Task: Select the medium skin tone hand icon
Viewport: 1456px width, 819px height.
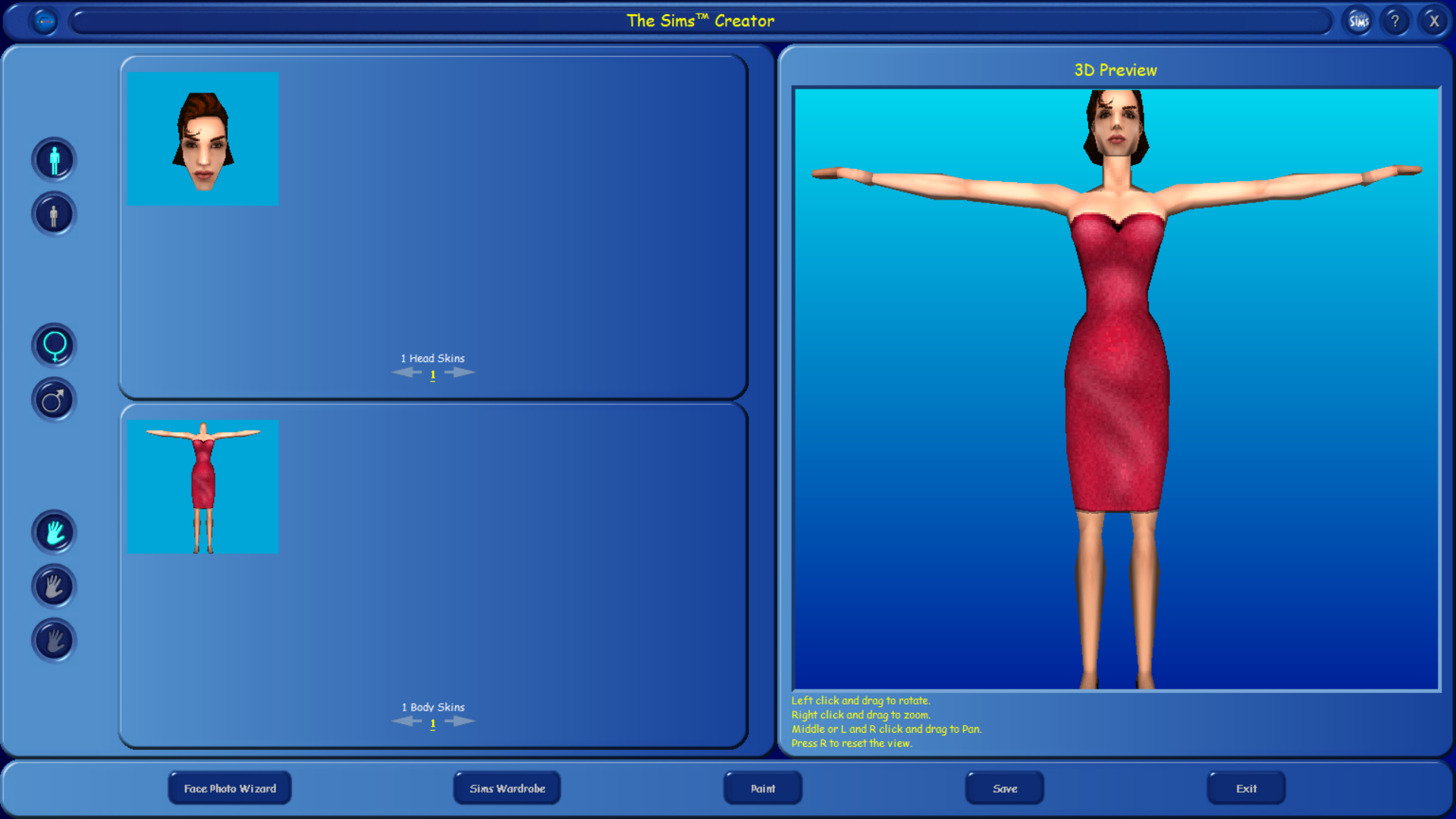Action: click(53, 586)
